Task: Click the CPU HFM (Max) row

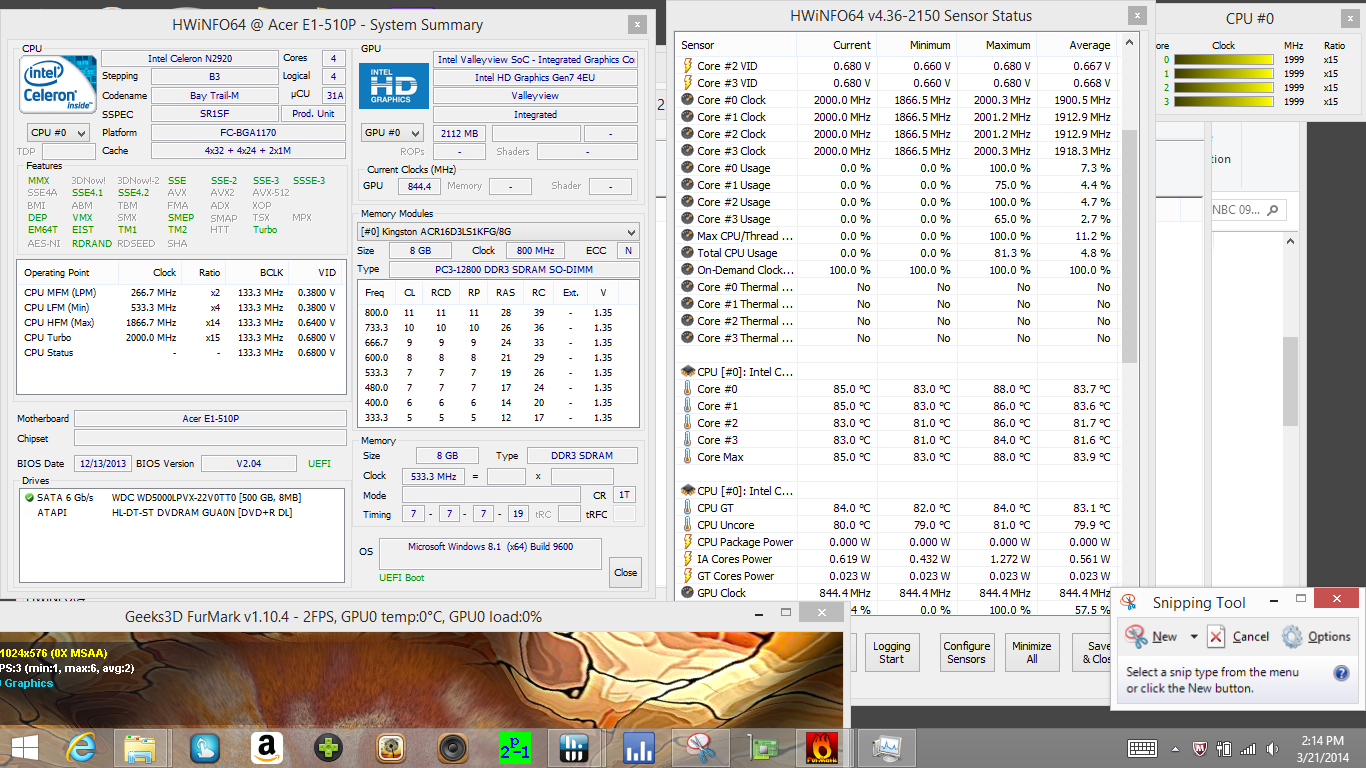Action: pos(180,322)
